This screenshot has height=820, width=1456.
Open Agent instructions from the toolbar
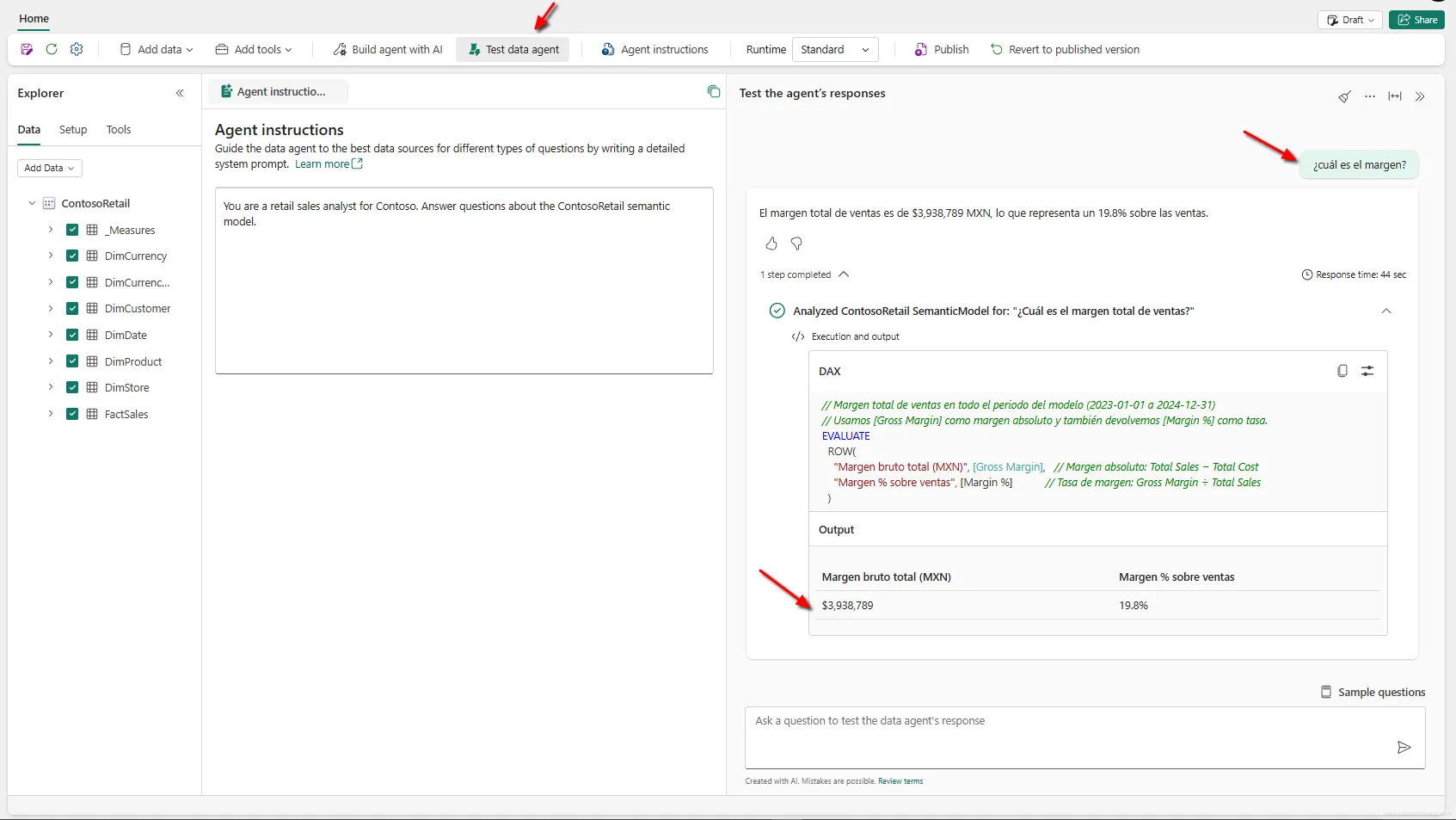654,50
